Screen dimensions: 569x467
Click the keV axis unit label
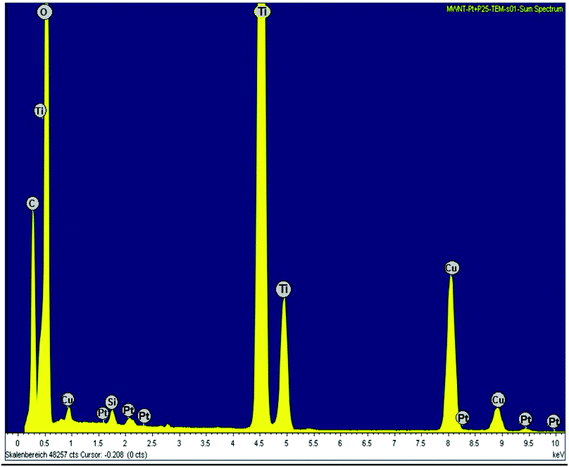559,454
